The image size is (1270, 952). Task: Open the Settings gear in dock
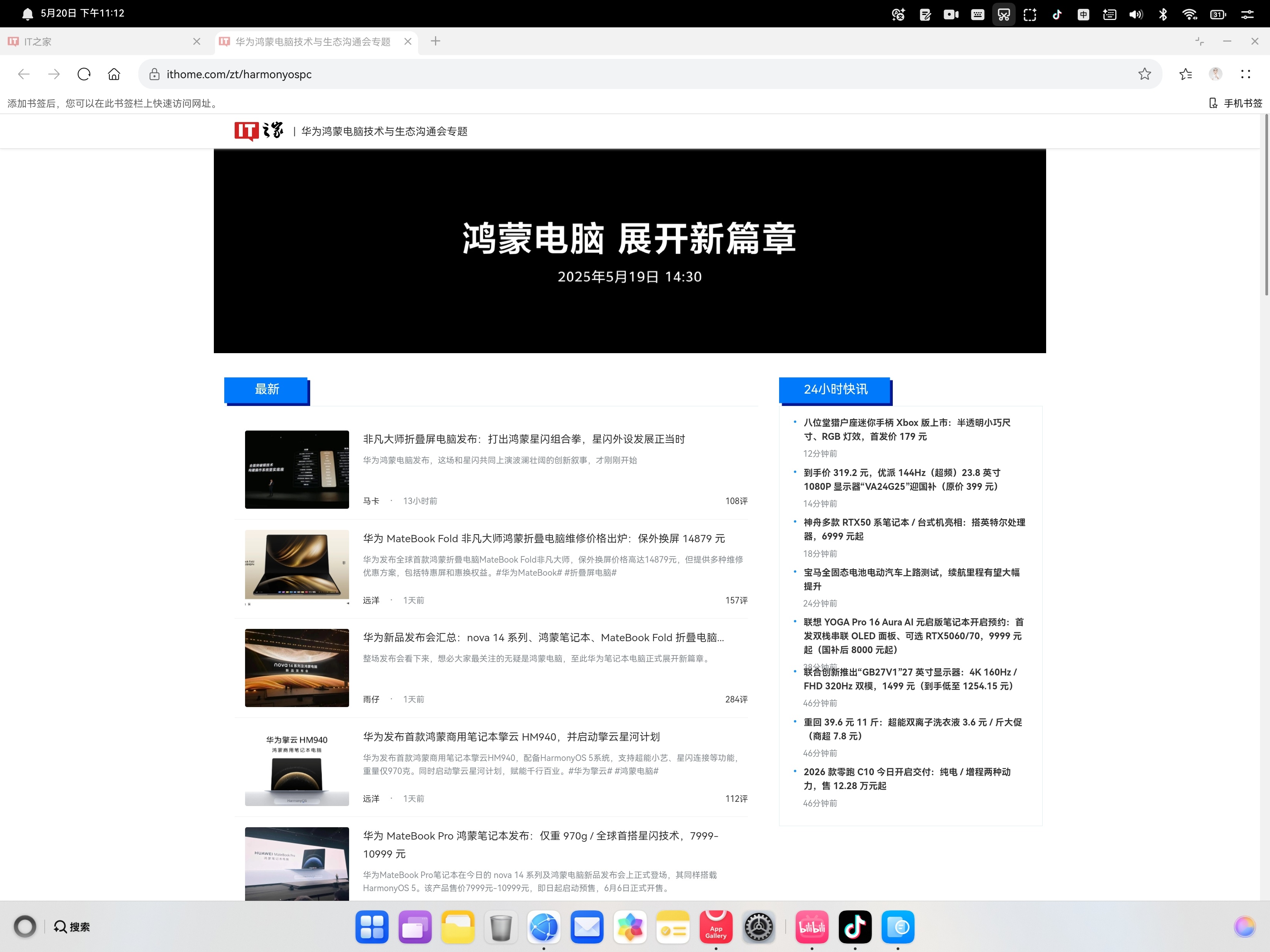(x=759, y=927)
